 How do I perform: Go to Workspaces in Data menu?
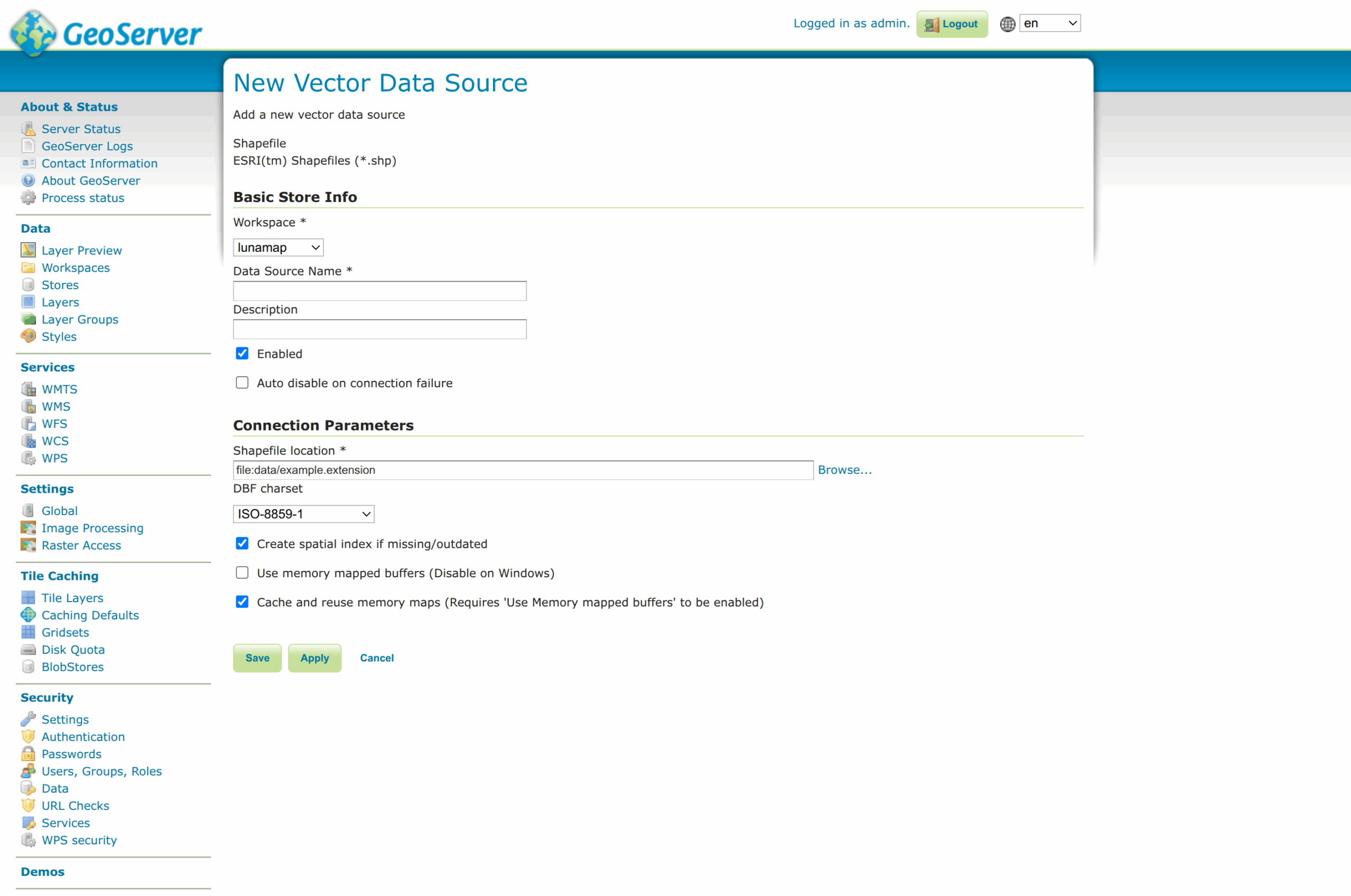[x=75, y=268]
